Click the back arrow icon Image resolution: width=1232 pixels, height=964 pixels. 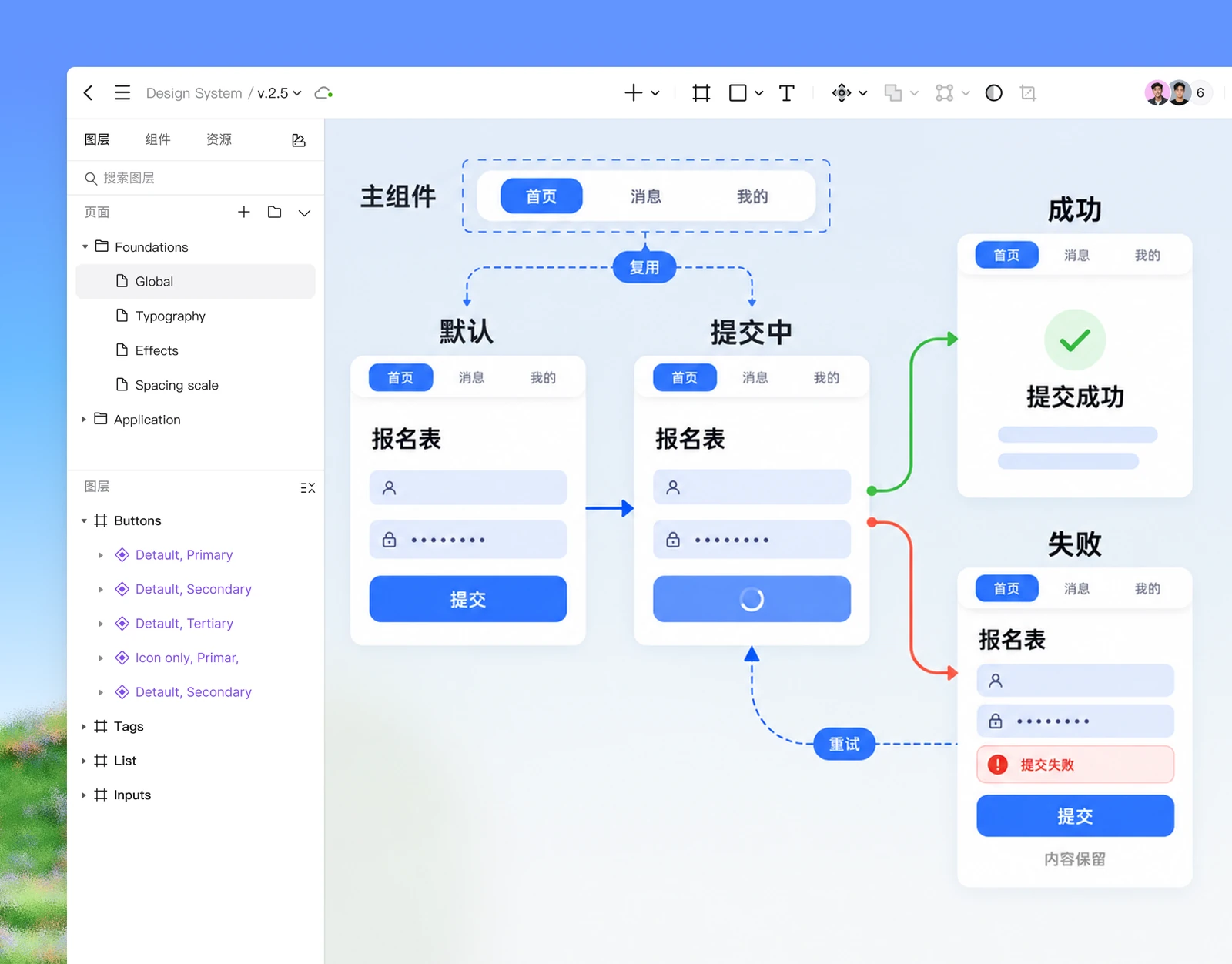tap(89, 93)
